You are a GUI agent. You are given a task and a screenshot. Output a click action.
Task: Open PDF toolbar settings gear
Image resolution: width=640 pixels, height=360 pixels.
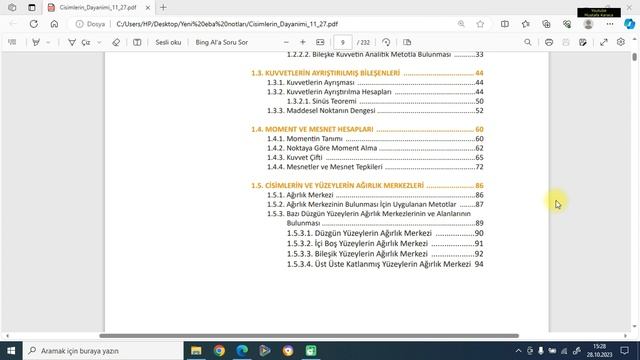[x=621, y=42]
